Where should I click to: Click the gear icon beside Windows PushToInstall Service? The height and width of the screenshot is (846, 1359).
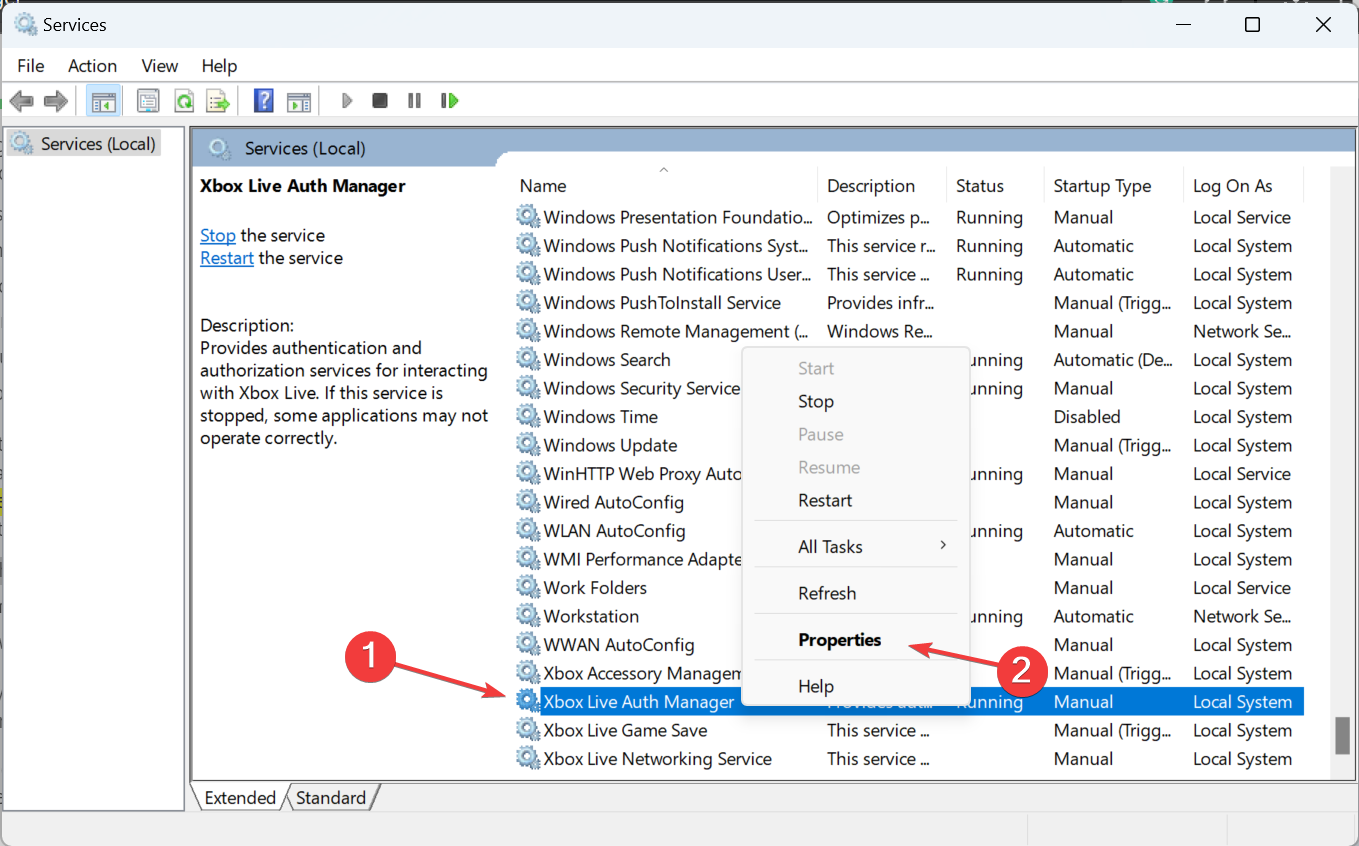tap(527, 302)
